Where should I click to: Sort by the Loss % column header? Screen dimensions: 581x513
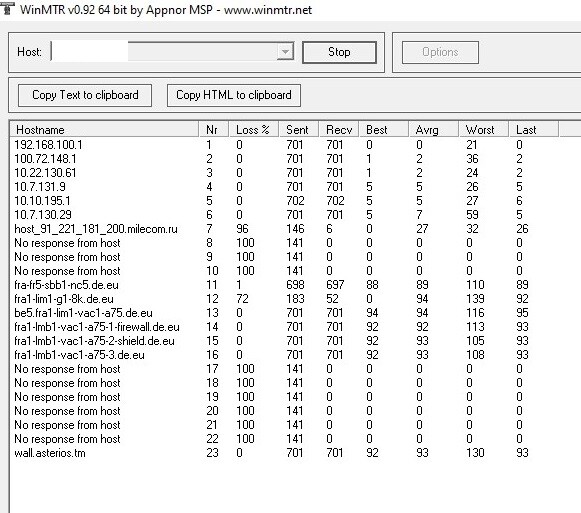(253, 130)
